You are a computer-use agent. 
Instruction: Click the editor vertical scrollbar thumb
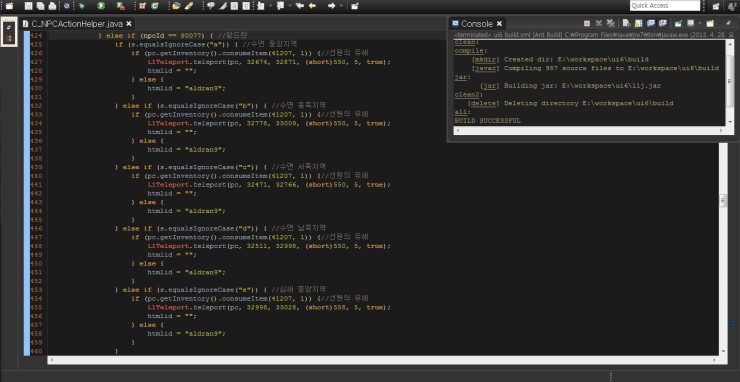pyautogui.click(x=723, y=201)
